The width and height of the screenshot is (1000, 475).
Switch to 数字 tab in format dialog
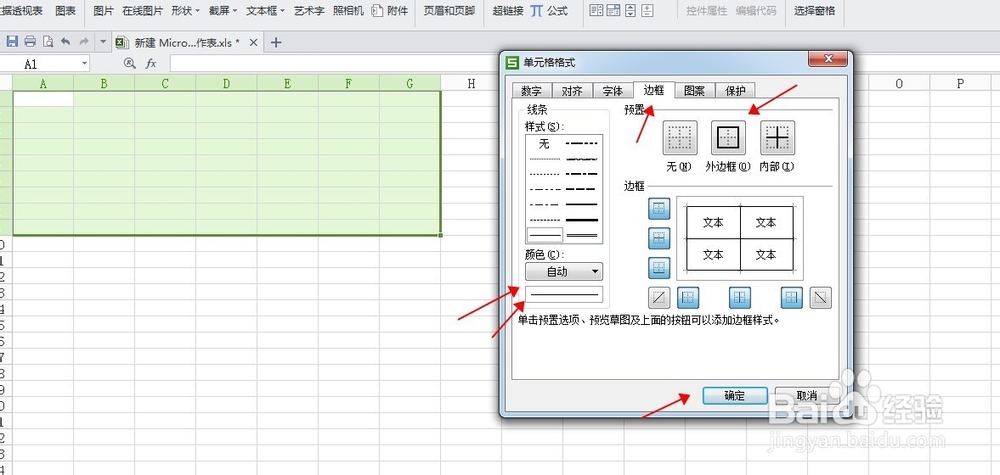click(531, 91)
